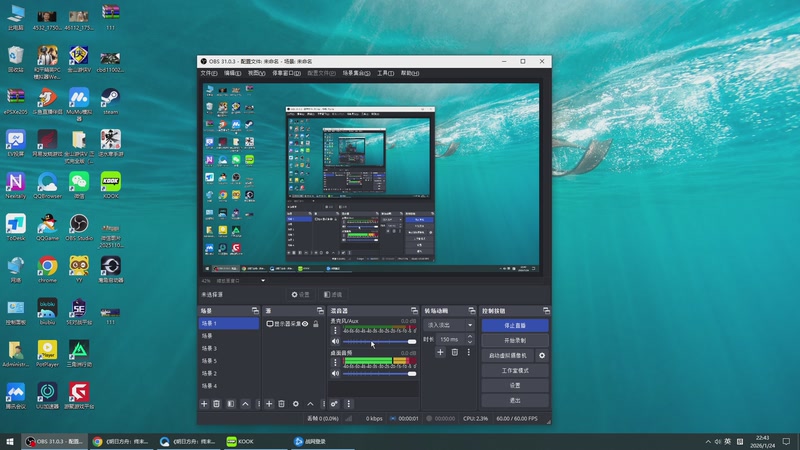Screen dimensions: 800x450
Task: Delete the selected source with trash icon
Action: (281, 404)
